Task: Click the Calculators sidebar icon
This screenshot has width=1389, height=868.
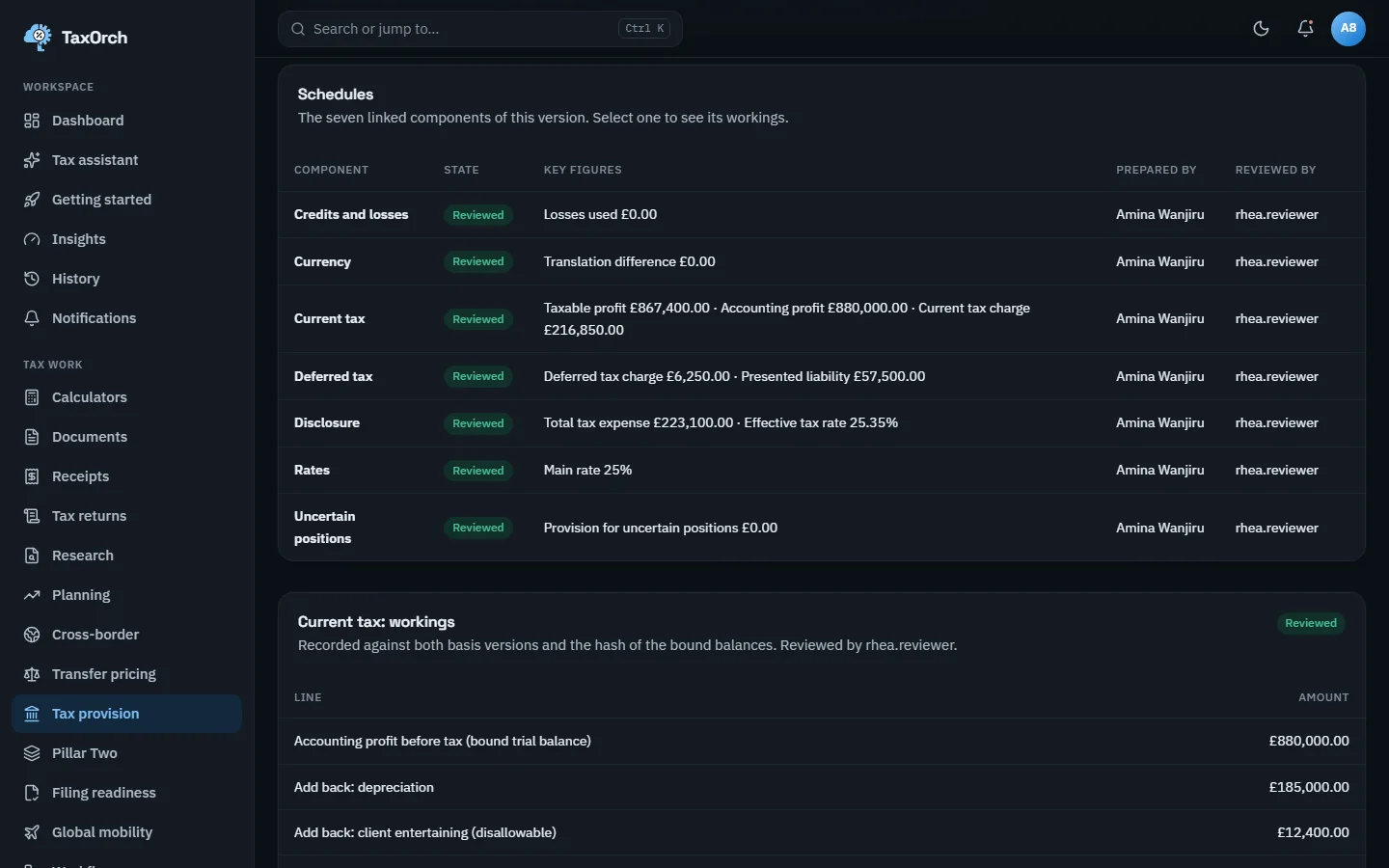Action: tap(32, 397)
